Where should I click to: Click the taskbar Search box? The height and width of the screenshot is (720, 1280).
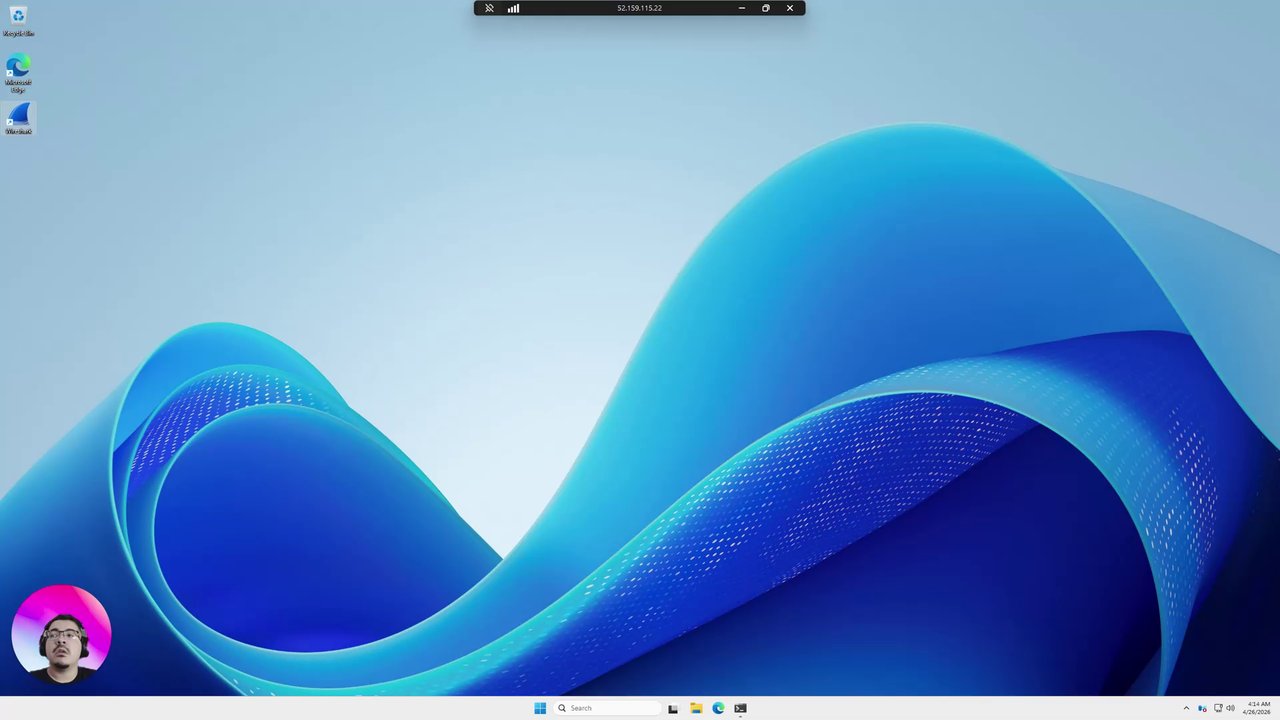pos(607,708)
